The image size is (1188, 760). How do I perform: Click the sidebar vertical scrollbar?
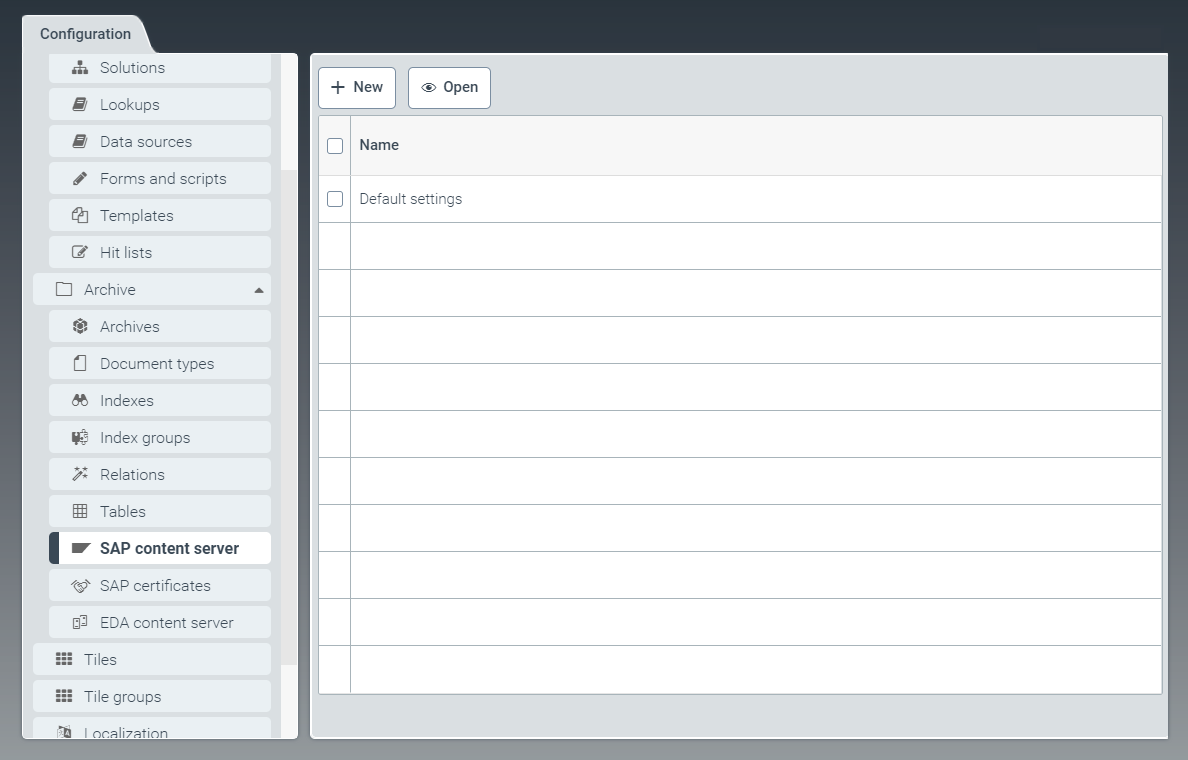point(289,400)
